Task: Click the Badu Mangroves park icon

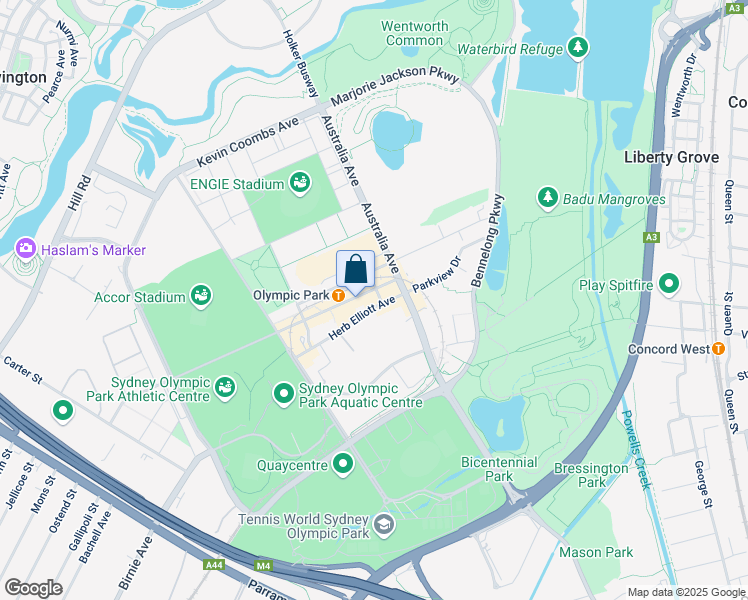Action: point(548,197)
